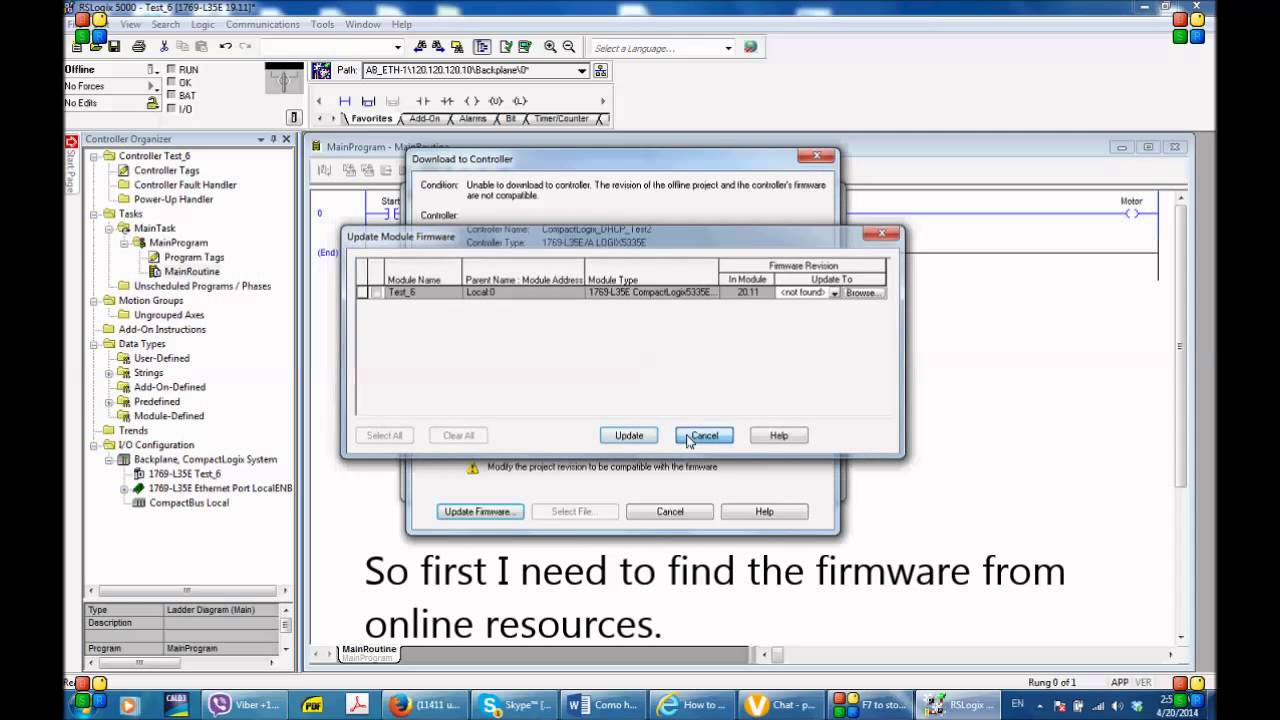The width and height of the screenshot is (1280, 720).
Task: Select 1769-L35E Test_6 controller in I/O tree
Action: pyautogui.click(x=185, y=474)
